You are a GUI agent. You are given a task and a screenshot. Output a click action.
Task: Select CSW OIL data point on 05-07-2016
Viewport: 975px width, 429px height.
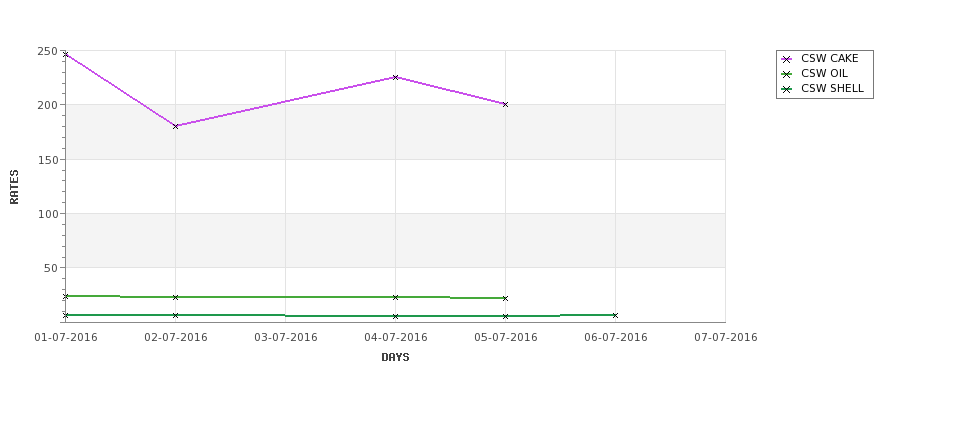tap(506, 298)
